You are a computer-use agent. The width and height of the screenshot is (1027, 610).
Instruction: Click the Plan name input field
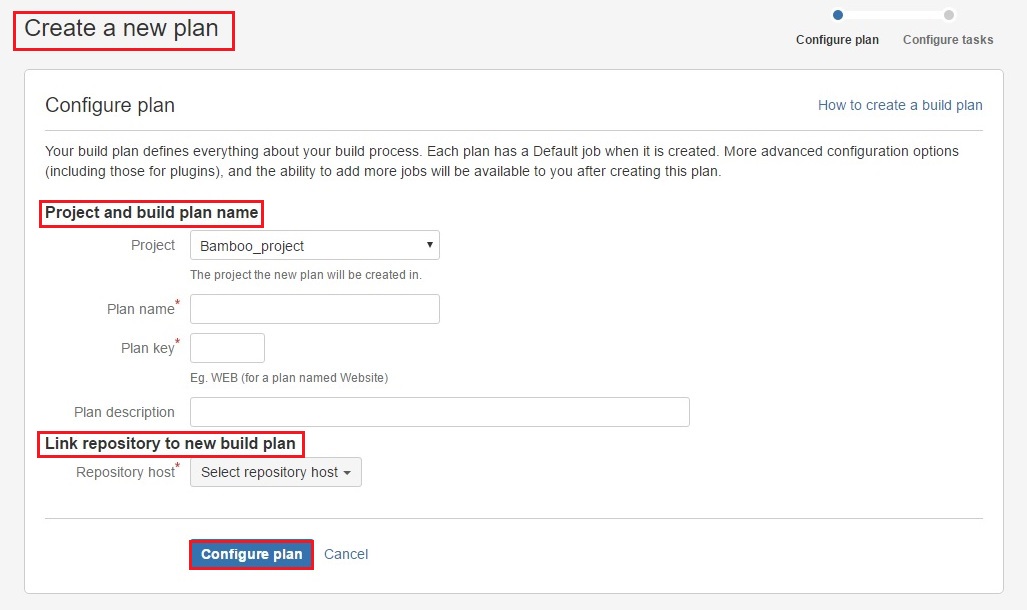tap(314, 309)
